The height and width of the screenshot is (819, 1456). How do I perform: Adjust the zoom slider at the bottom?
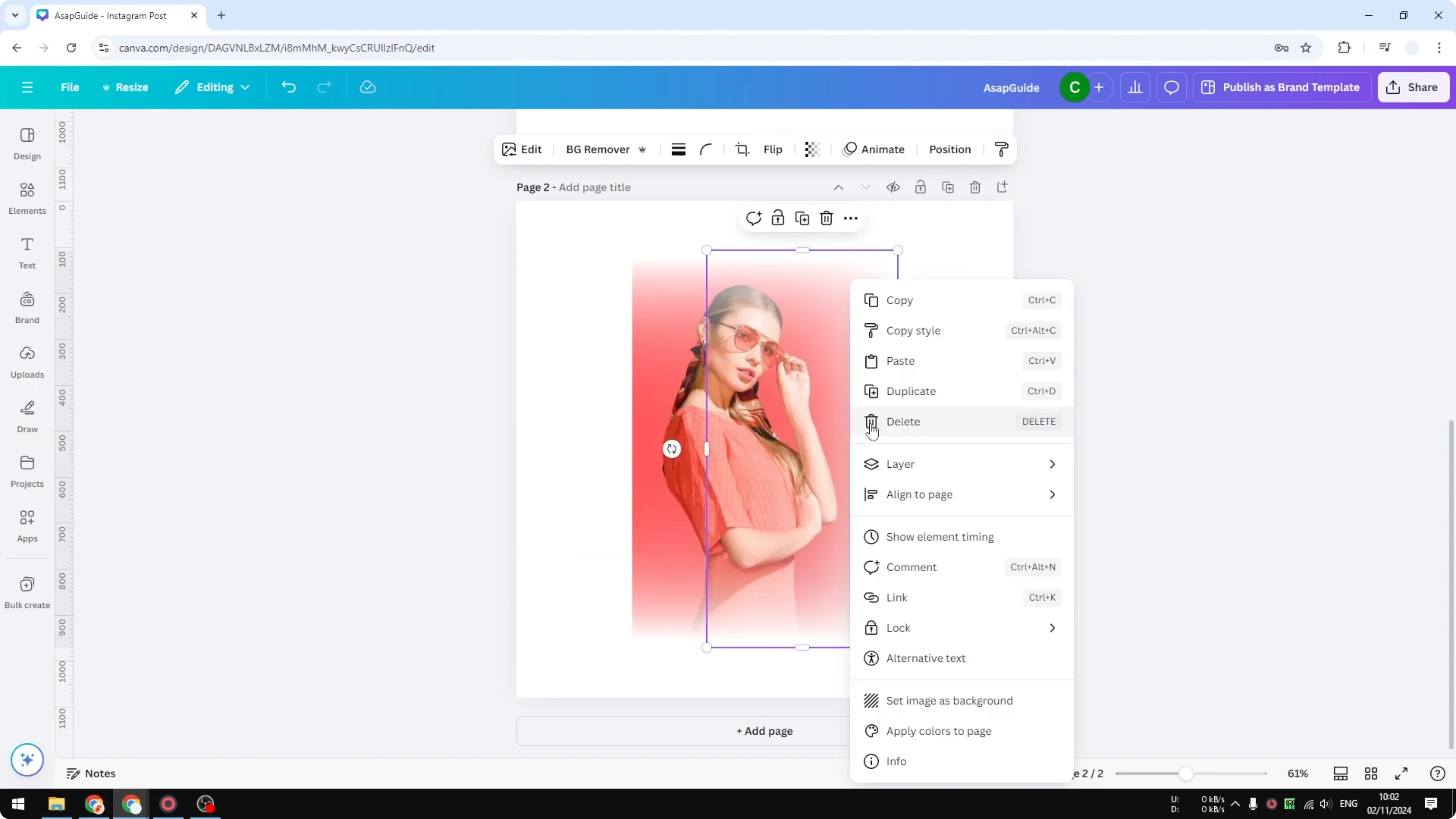coord(1187,773)
